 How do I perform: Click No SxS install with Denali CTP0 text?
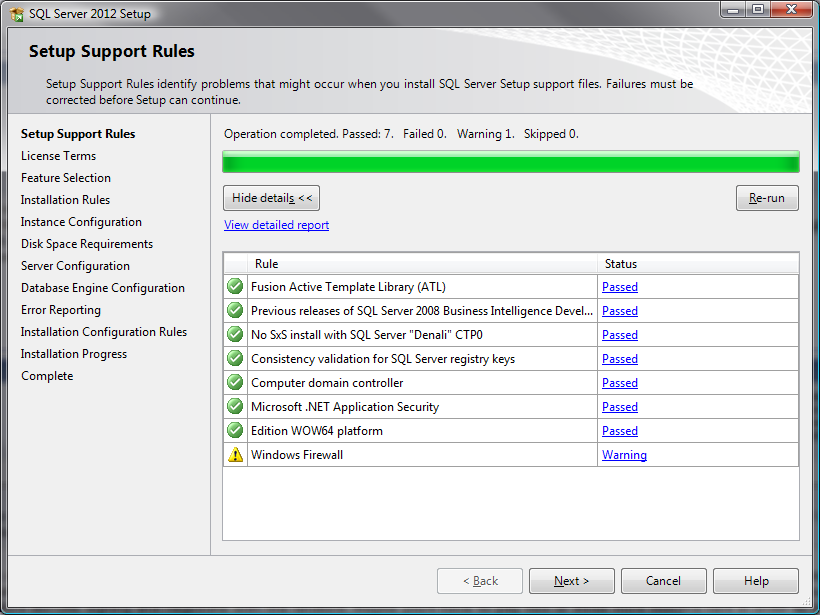(367, 335)
